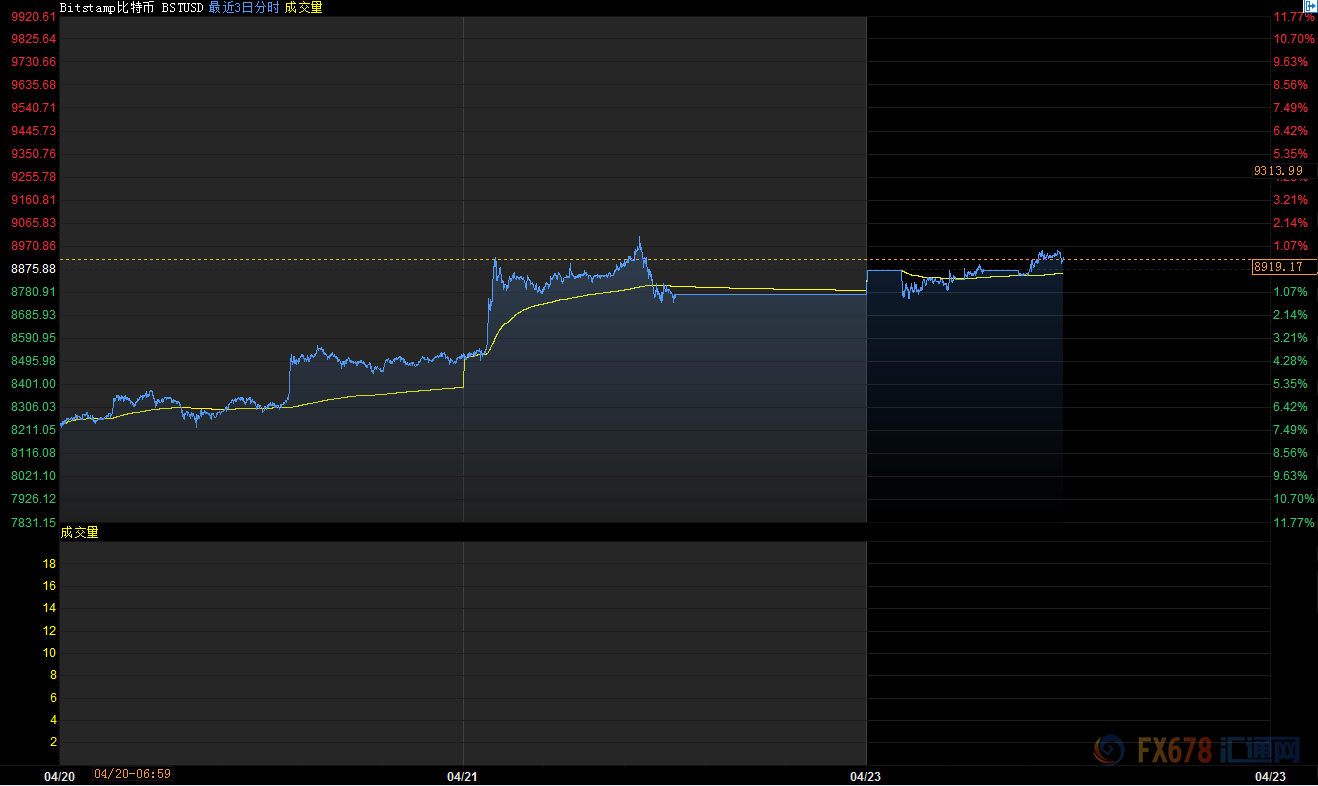Click volume axis value 18
The image size is (1318, 786).
(49, 564)
